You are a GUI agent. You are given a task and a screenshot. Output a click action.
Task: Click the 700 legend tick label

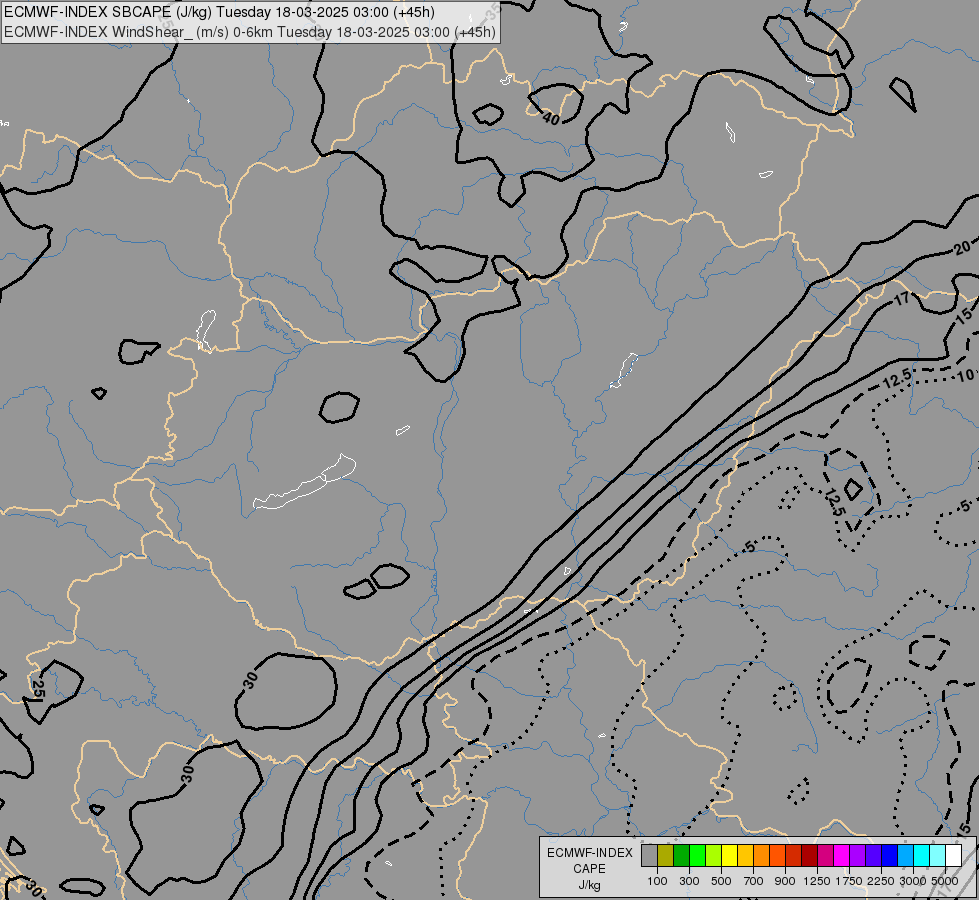754,881
